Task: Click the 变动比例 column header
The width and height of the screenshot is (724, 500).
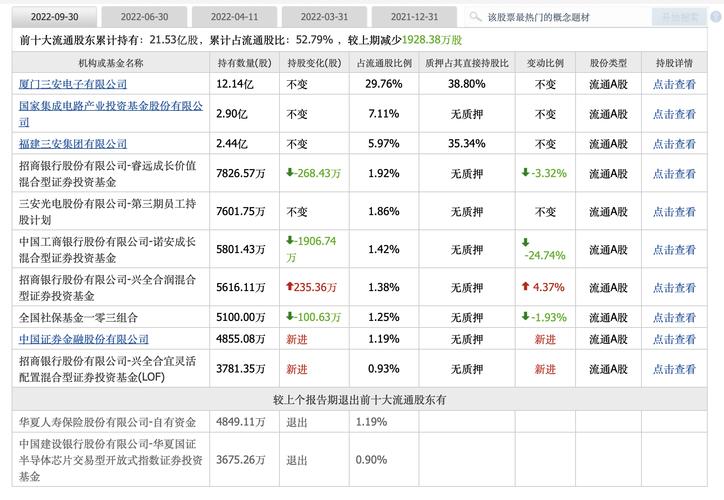Action: (x=545, y=63)
